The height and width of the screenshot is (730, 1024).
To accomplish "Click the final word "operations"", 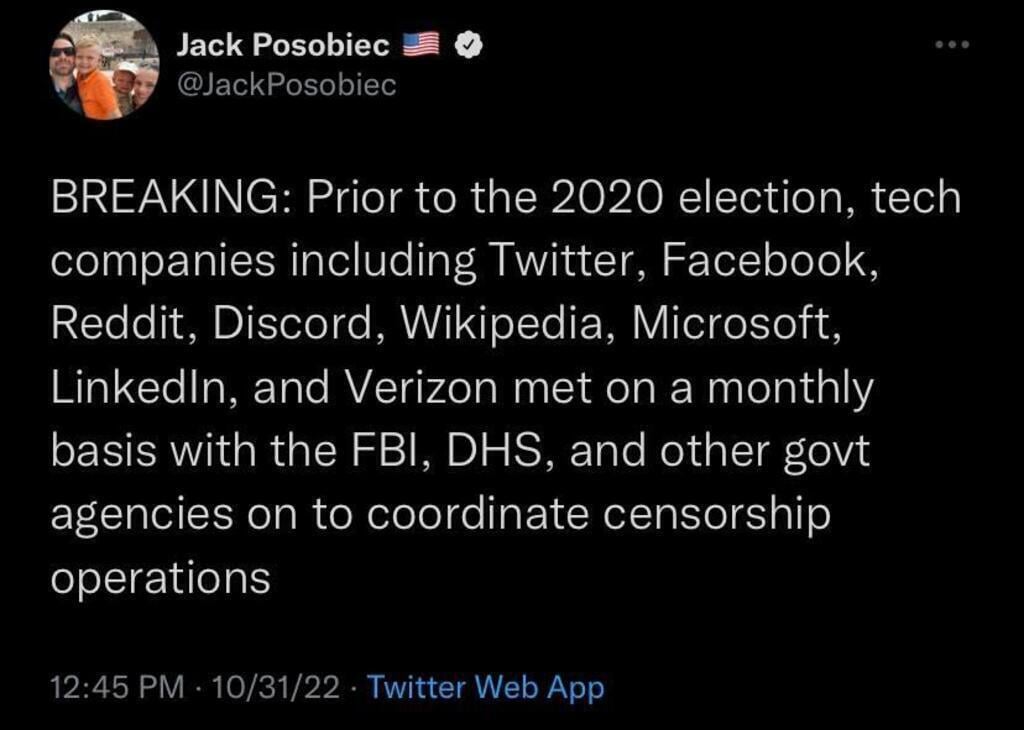I will [x=160, y=579].
